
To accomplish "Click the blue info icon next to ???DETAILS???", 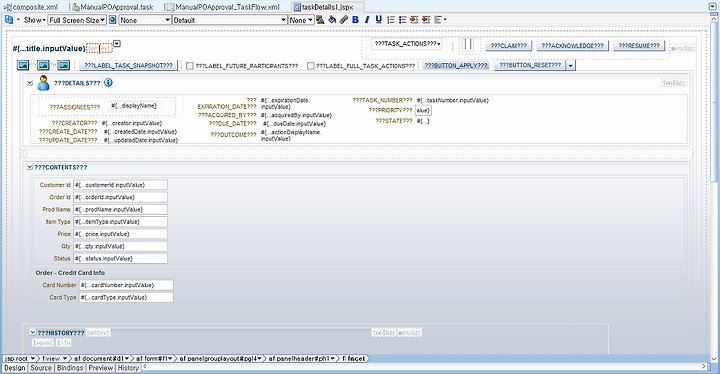I will pos(108,83).
